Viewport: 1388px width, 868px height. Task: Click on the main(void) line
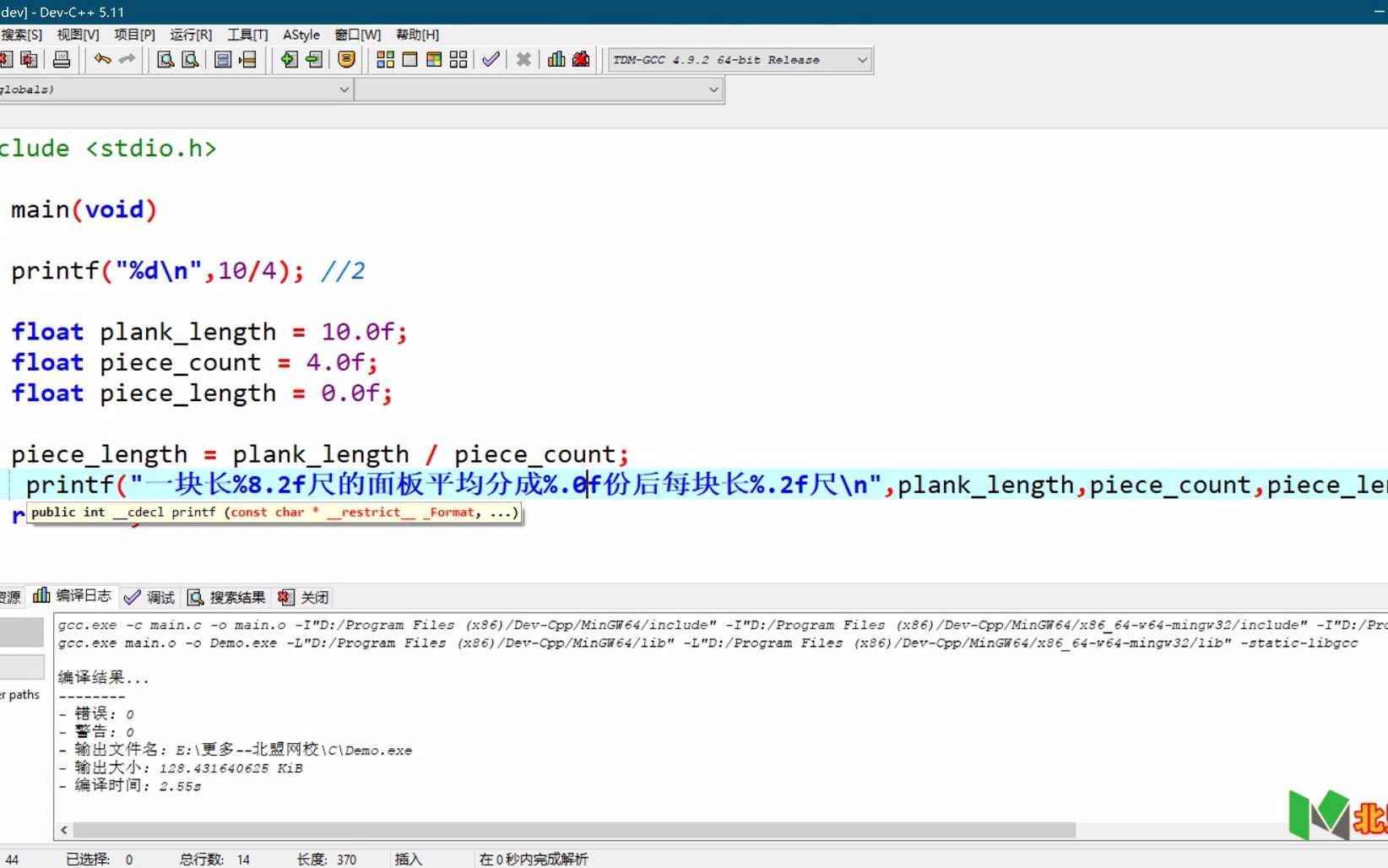tap(84, 209)
